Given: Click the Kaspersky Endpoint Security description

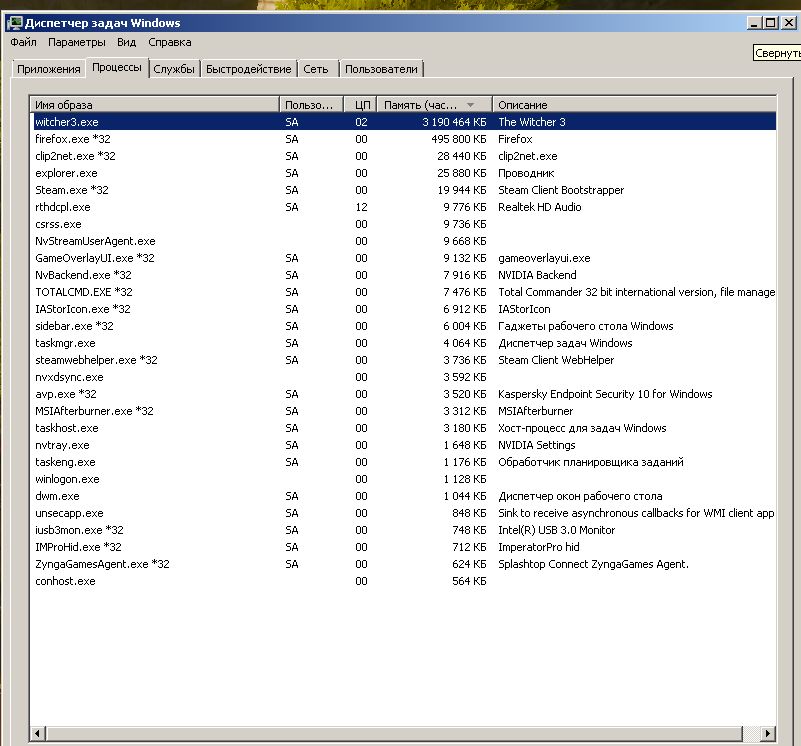Looking at the screenshot, I should coord(605,394).
